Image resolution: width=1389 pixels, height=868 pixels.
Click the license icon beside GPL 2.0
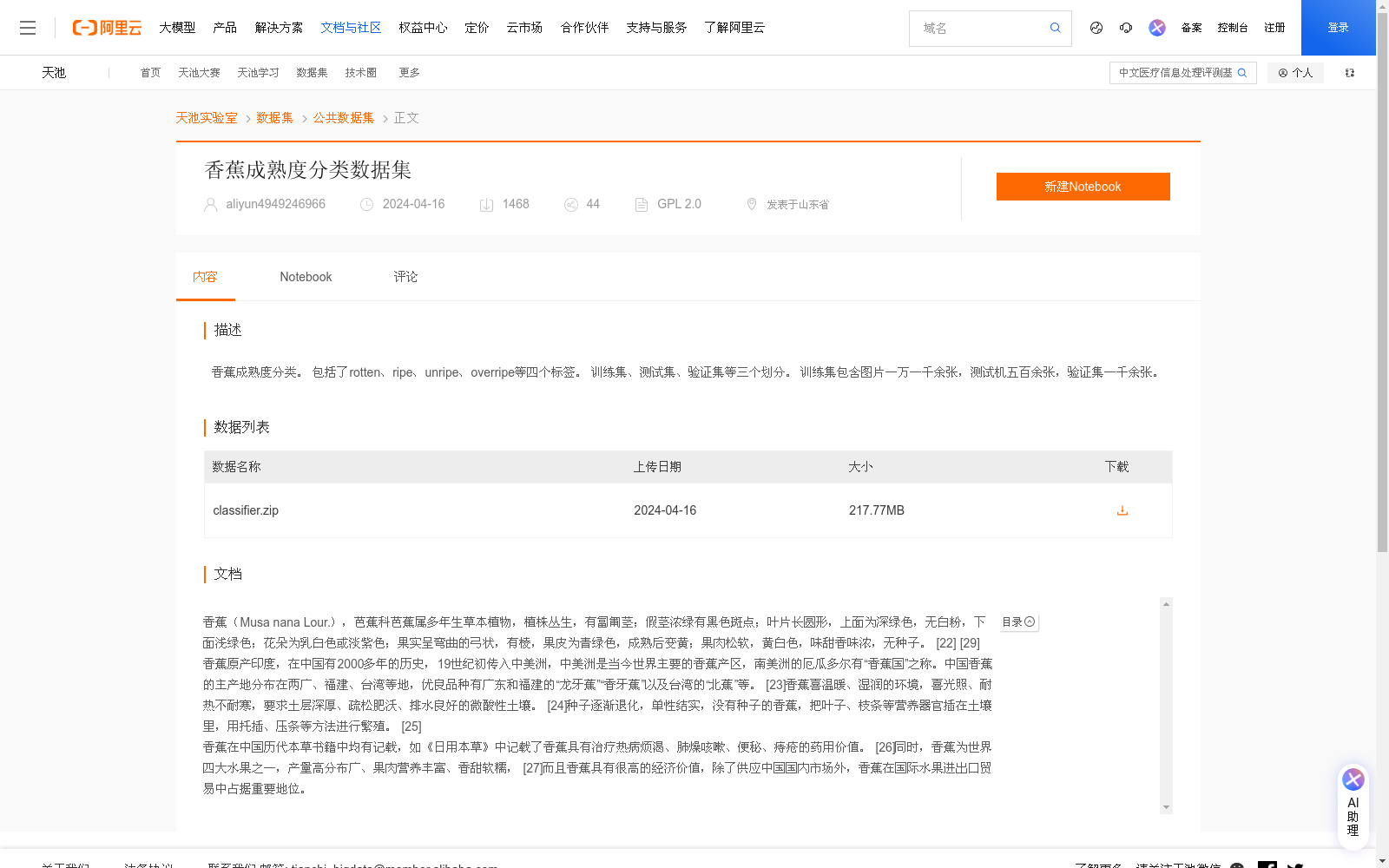click(642, 205)
